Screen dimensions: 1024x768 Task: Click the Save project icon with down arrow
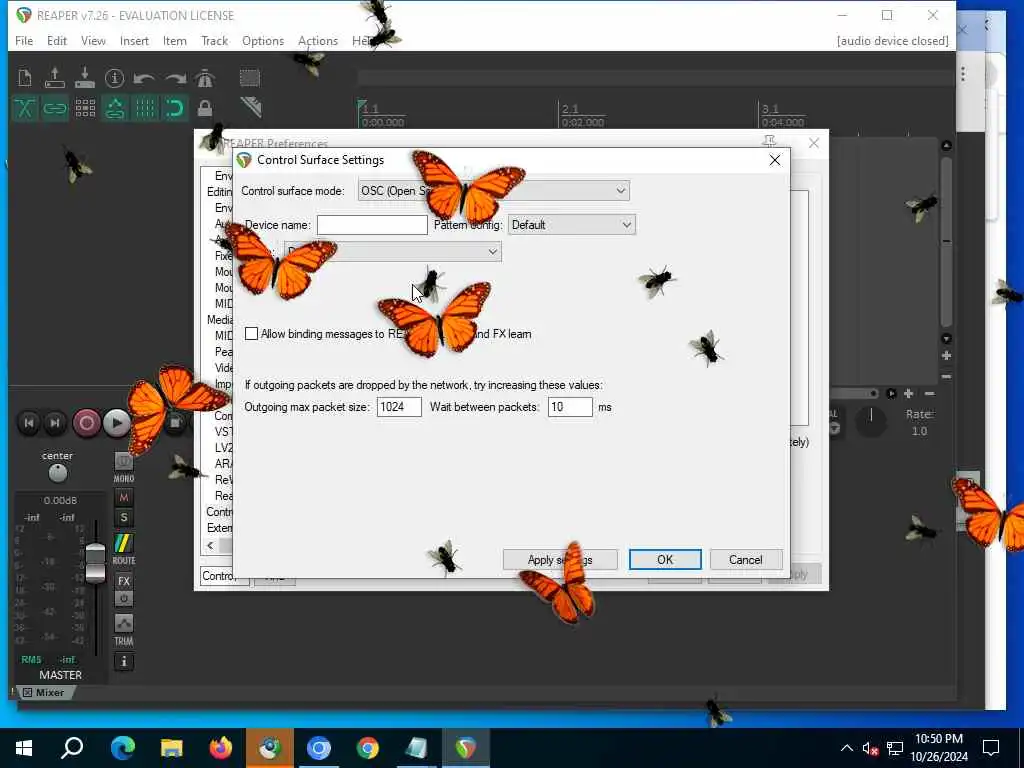coord(85,78)
